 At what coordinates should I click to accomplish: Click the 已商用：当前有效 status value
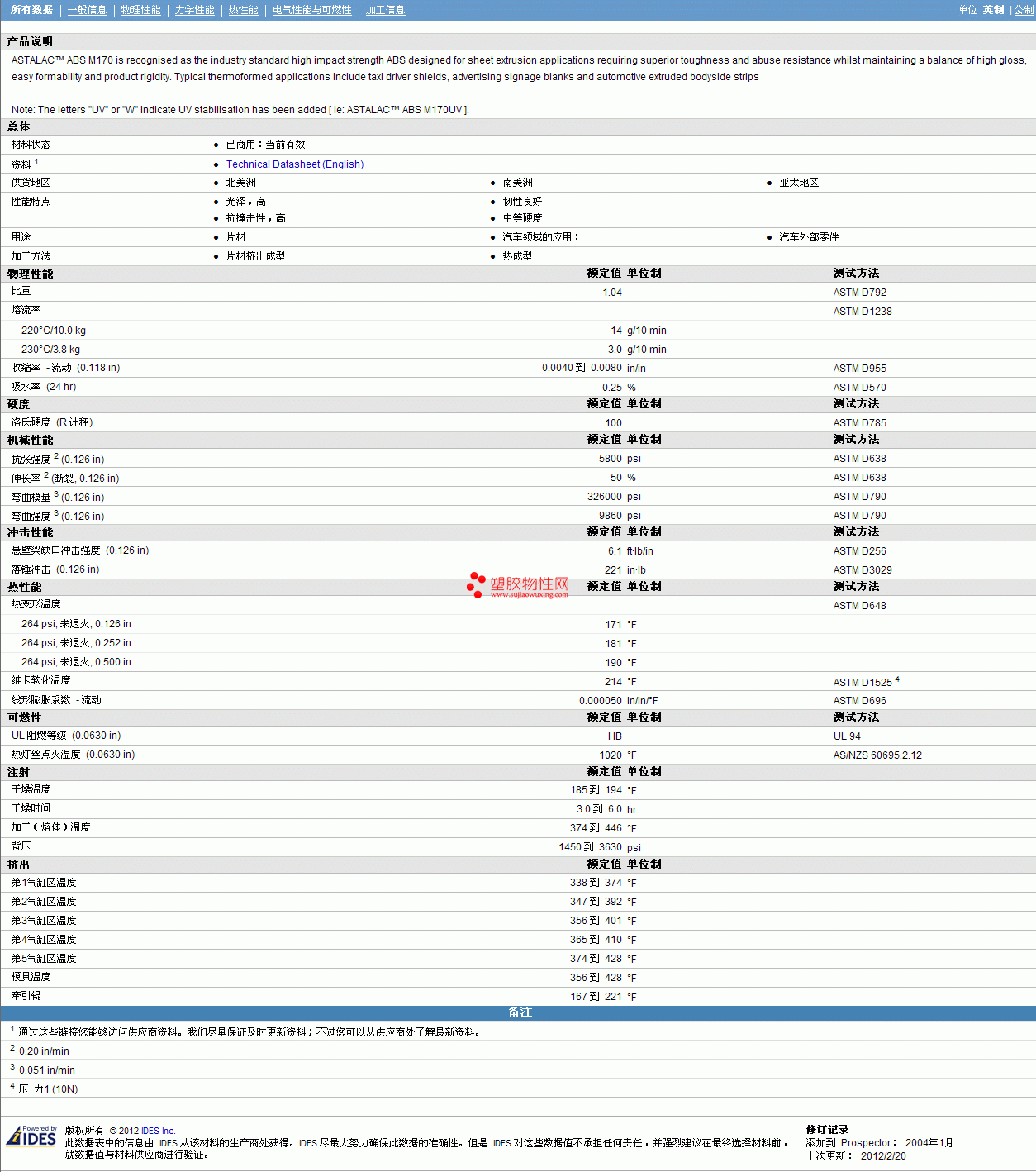[x=266, y=145]
